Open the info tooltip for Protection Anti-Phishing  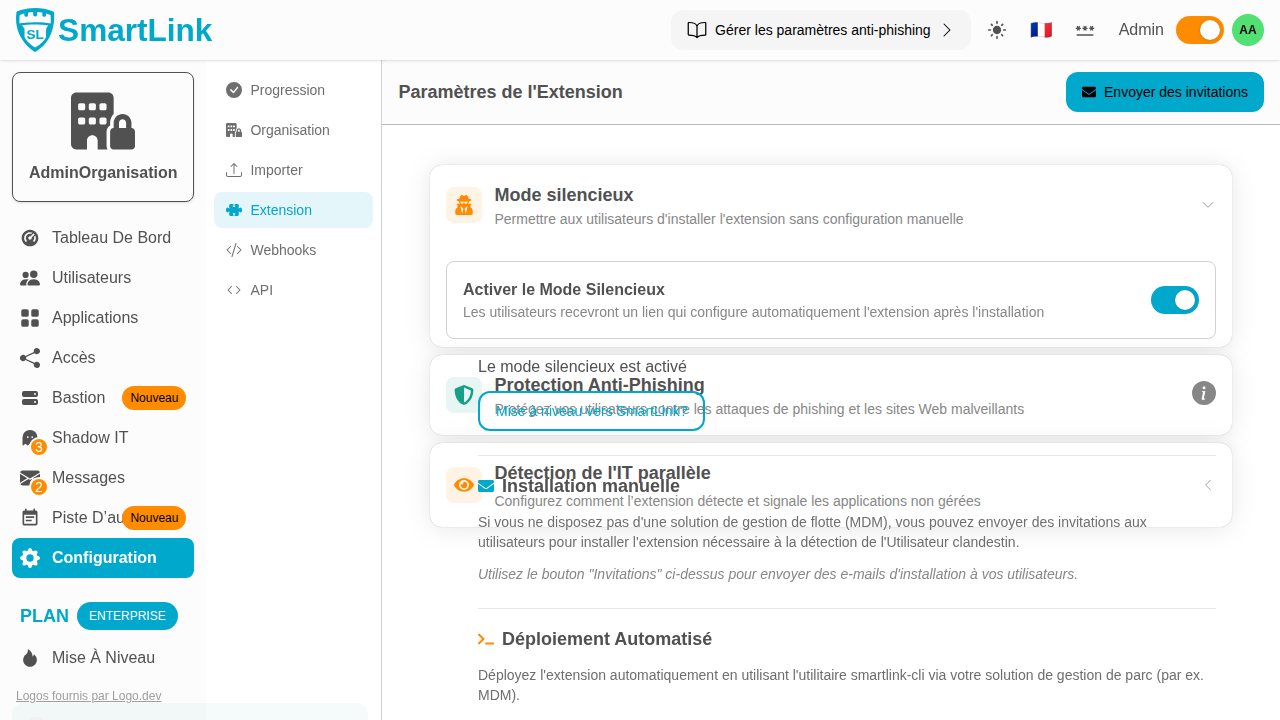click(1203, 393)
